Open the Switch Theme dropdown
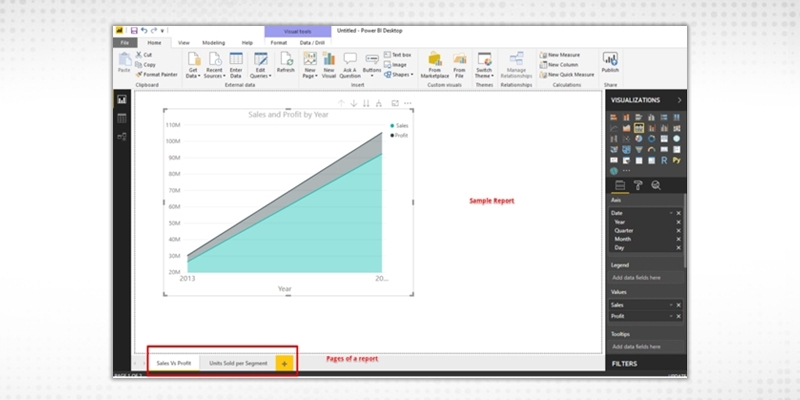 tap(484, 65)
